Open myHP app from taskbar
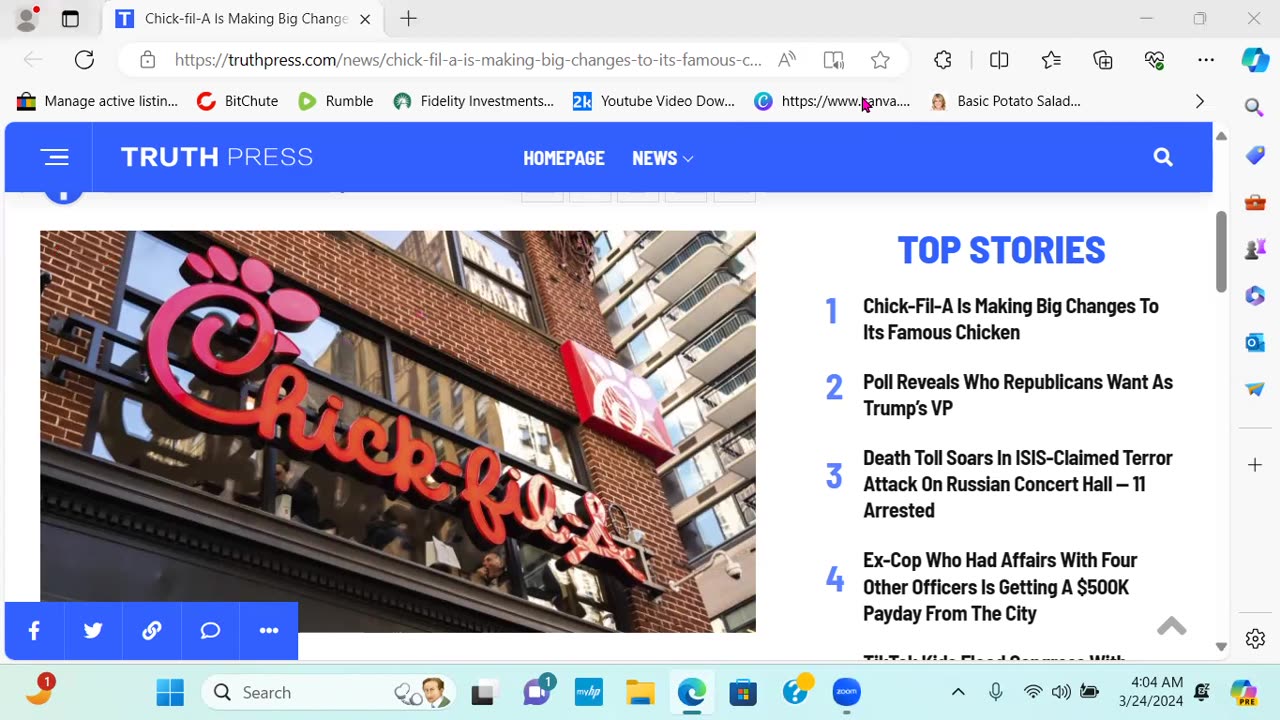The height and width of the screenshot is (720, 1280). coord(589,692)
